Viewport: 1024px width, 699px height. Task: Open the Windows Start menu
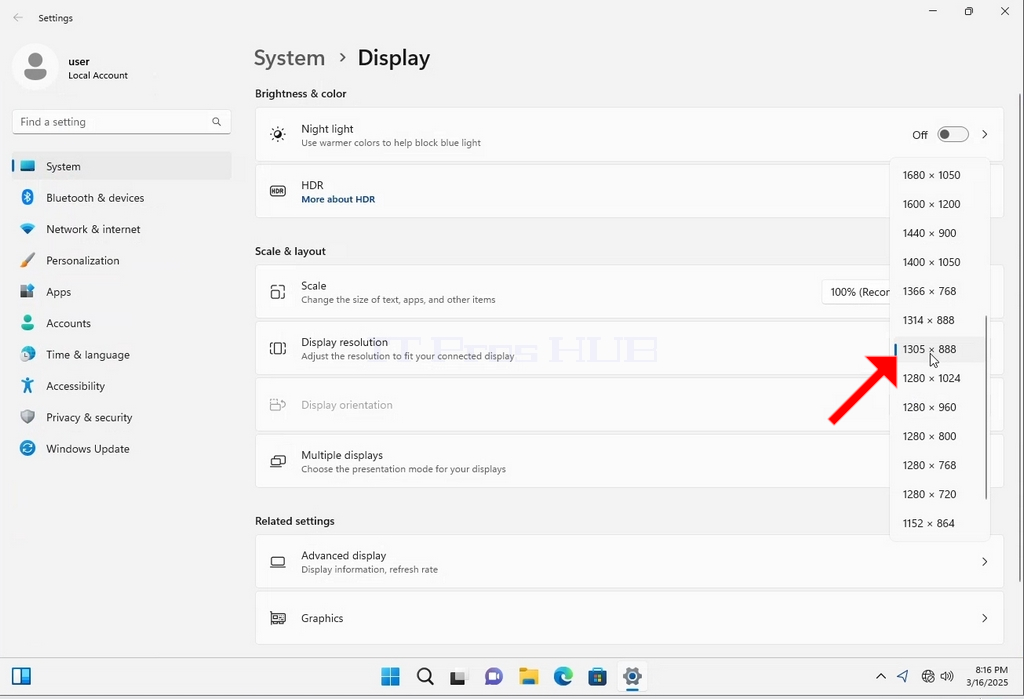coord(391,677)
